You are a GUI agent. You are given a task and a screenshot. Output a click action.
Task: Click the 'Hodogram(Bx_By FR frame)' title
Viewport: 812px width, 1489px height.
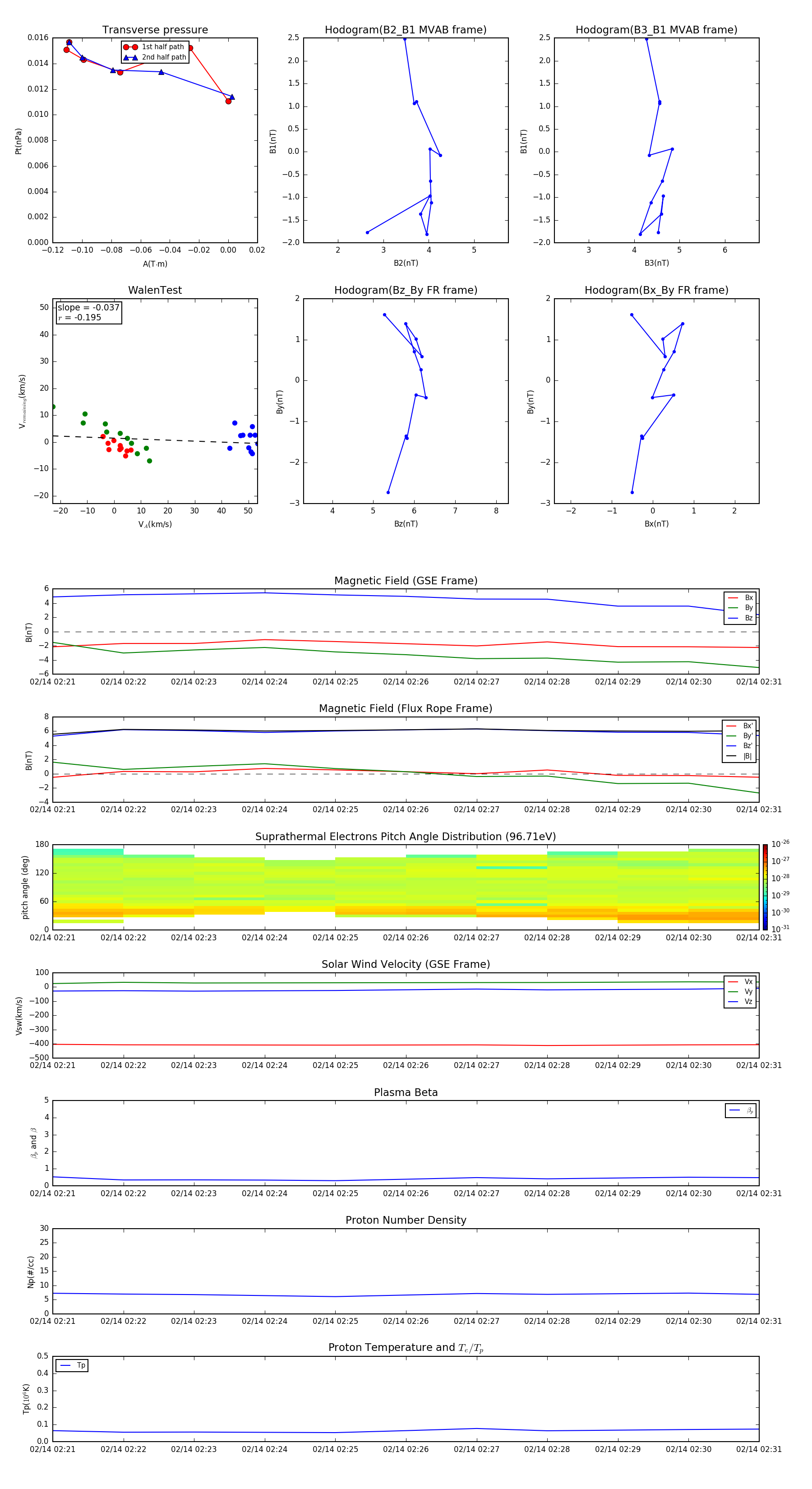pos(656,290)
